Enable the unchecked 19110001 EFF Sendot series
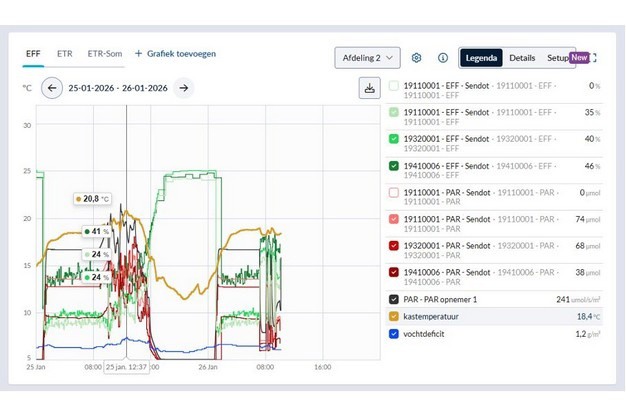This screenshot has height=417, width=626. click(394, 86)
